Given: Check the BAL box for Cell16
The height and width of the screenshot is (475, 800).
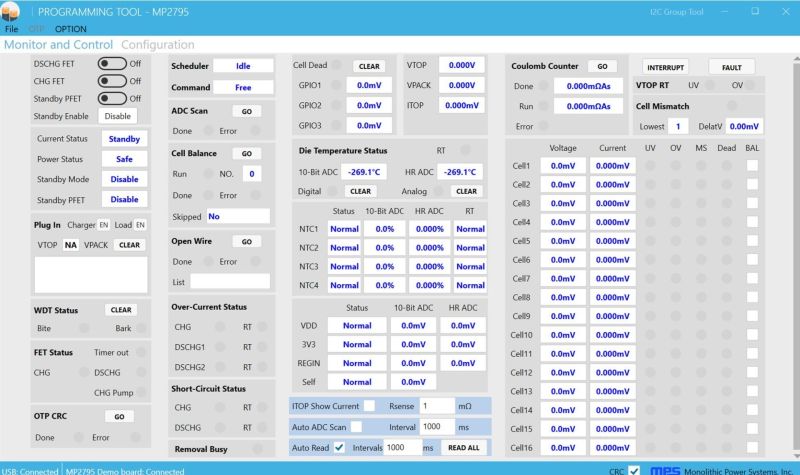Looking at the screenshot, I should click(752, 447).
